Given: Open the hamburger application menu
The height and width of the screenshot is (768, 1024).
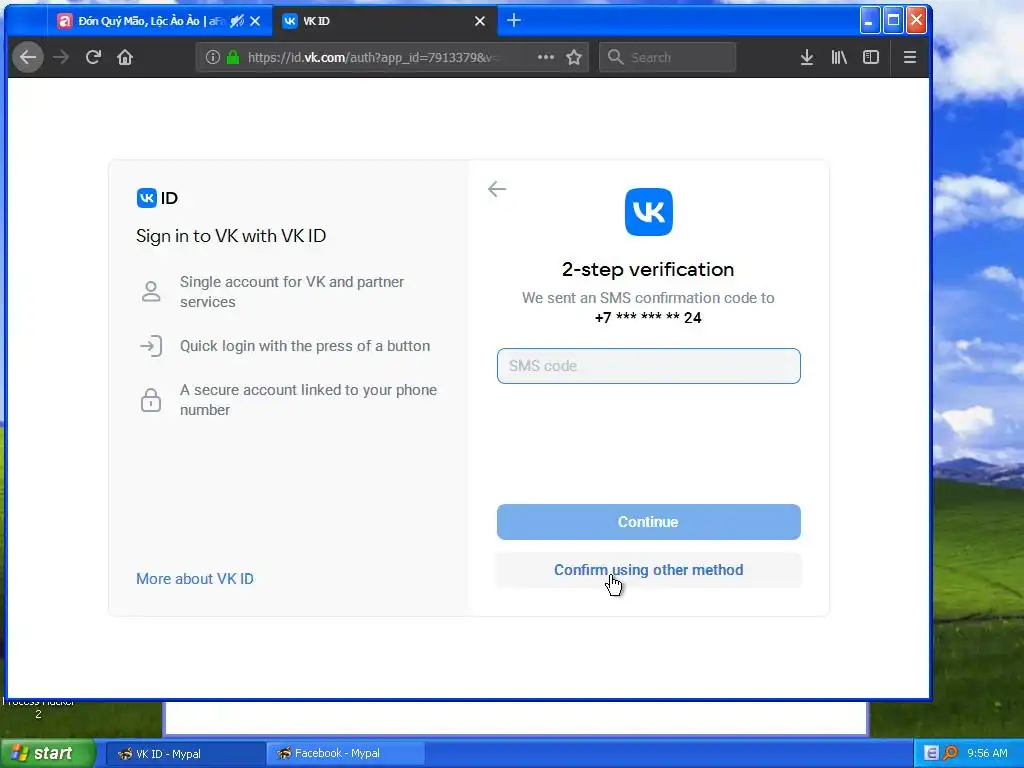Looking at the screenshot, I should 910,57.
